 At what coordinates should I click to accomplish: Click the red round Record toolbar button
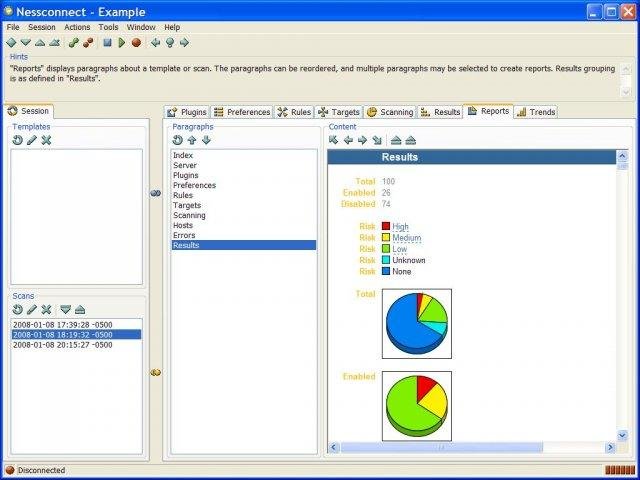tap(136, 42)
